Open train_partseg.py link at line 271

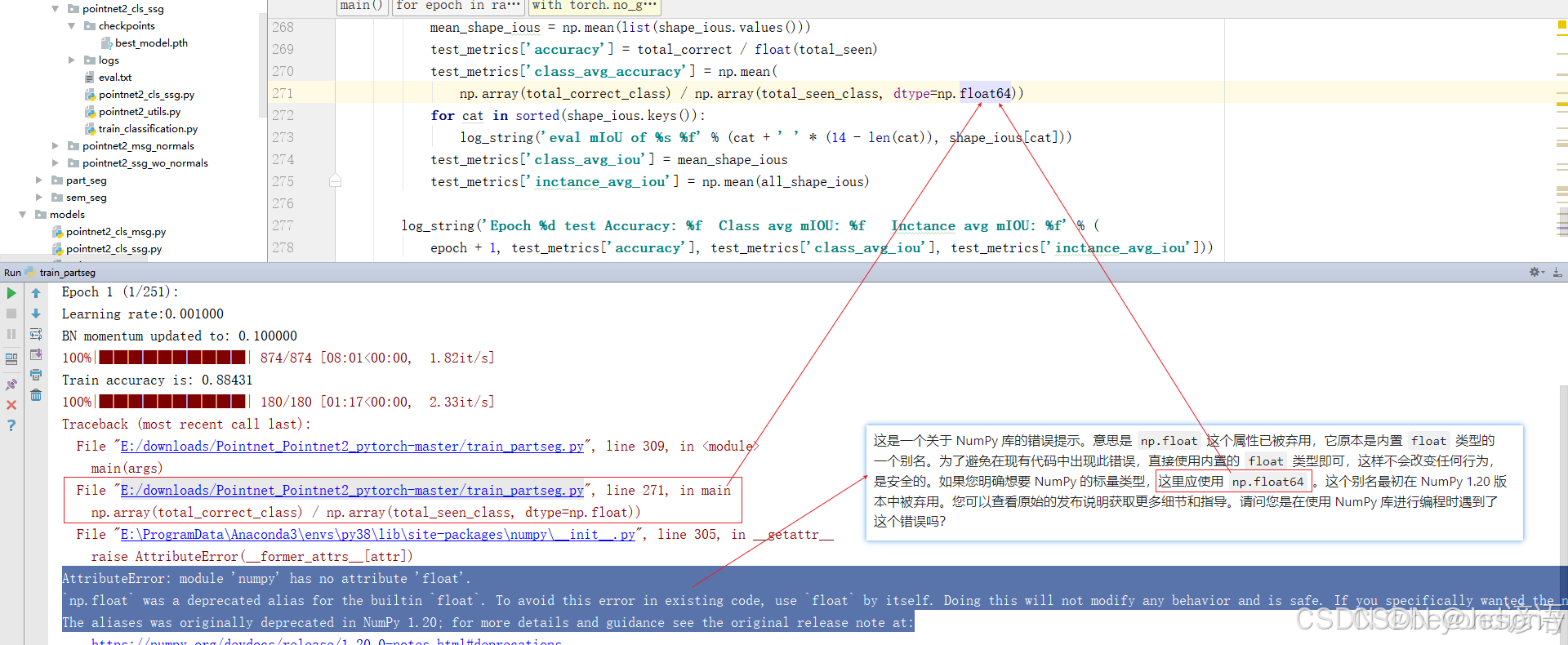(x=352, y=491)
